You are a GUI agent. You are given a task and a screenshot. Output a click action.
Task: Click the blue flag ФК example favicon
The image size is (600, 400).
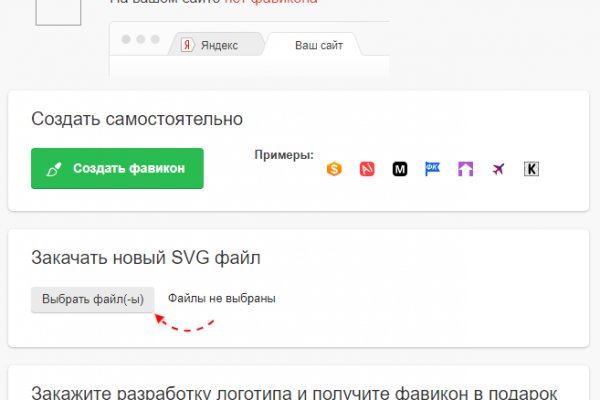click(433, 168)
